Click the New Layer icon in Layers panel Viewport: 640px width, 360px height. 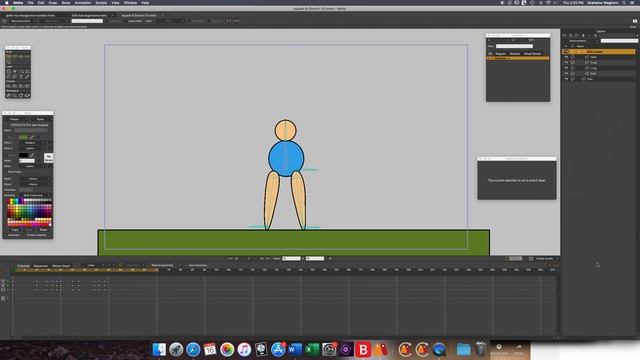564,36
